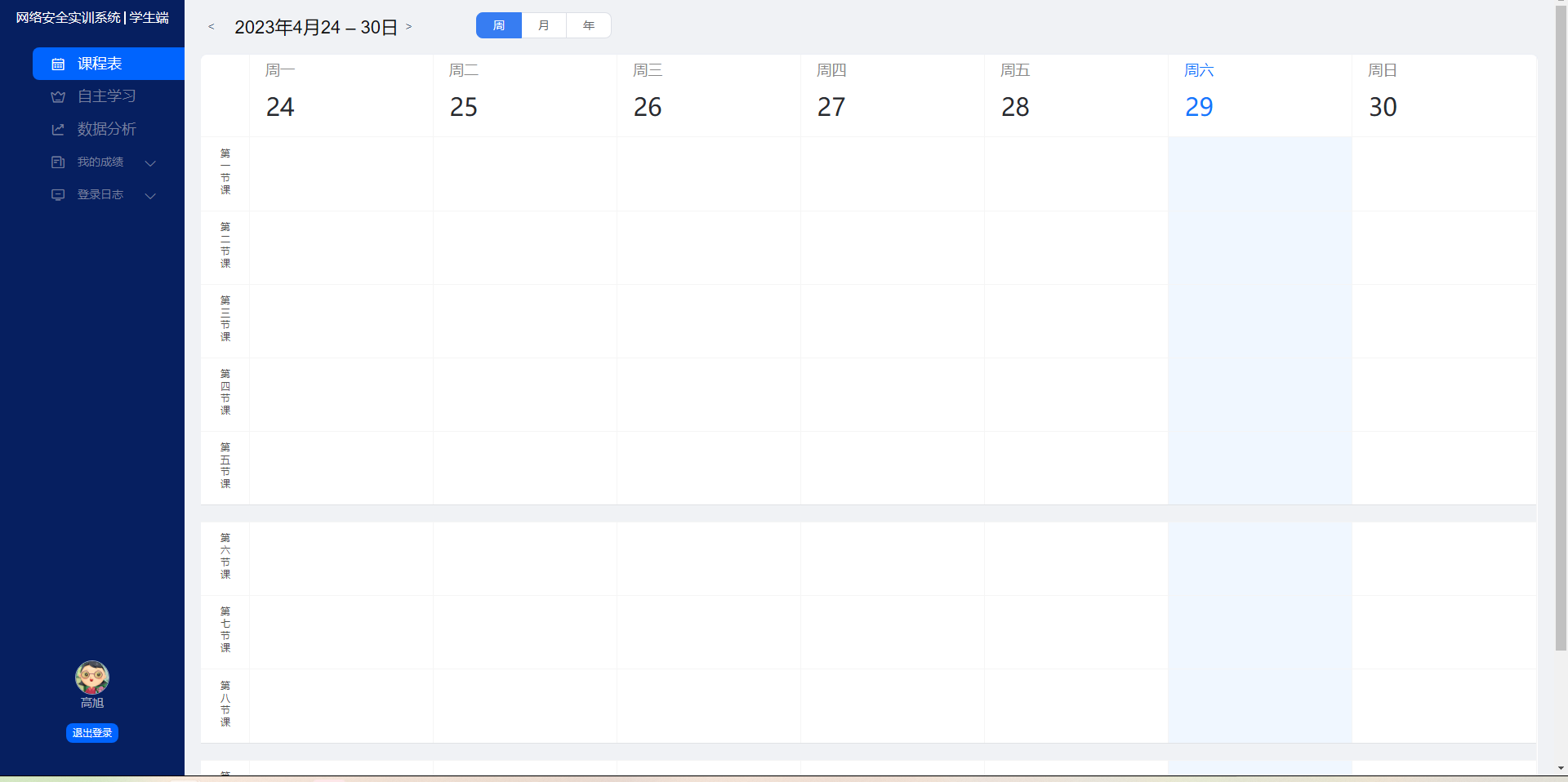The image size is (1568, 782).
Task: Select 周五 28 column header
Action: coord(1076,96)
